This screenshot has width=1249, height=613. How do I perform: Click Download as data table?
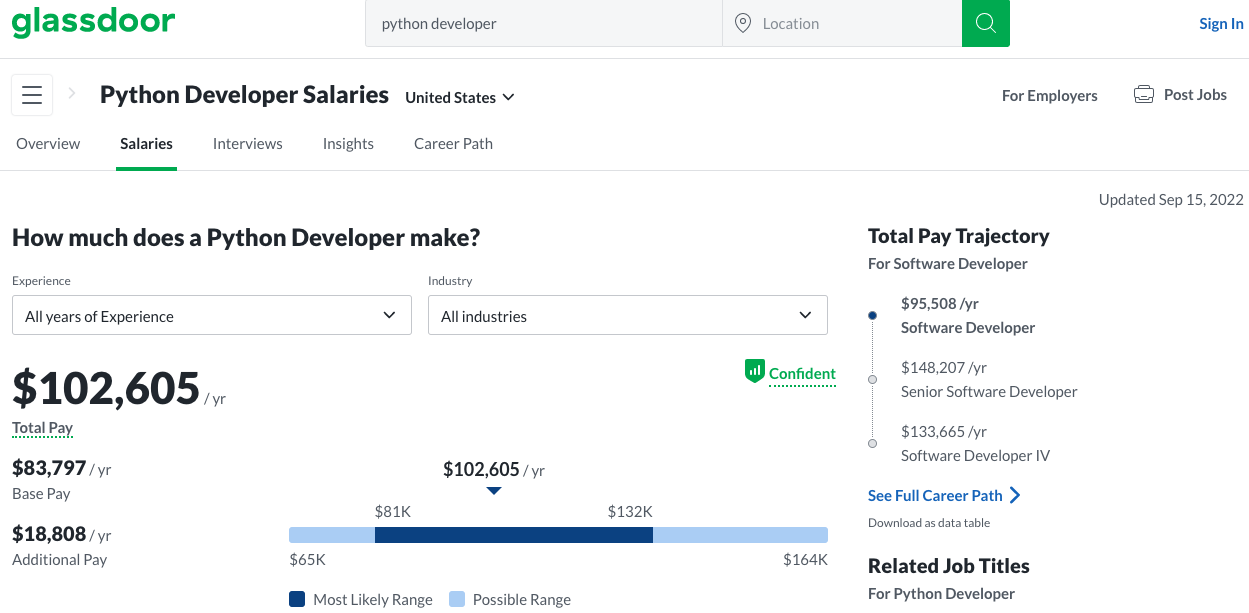click(x=929, y=522)
